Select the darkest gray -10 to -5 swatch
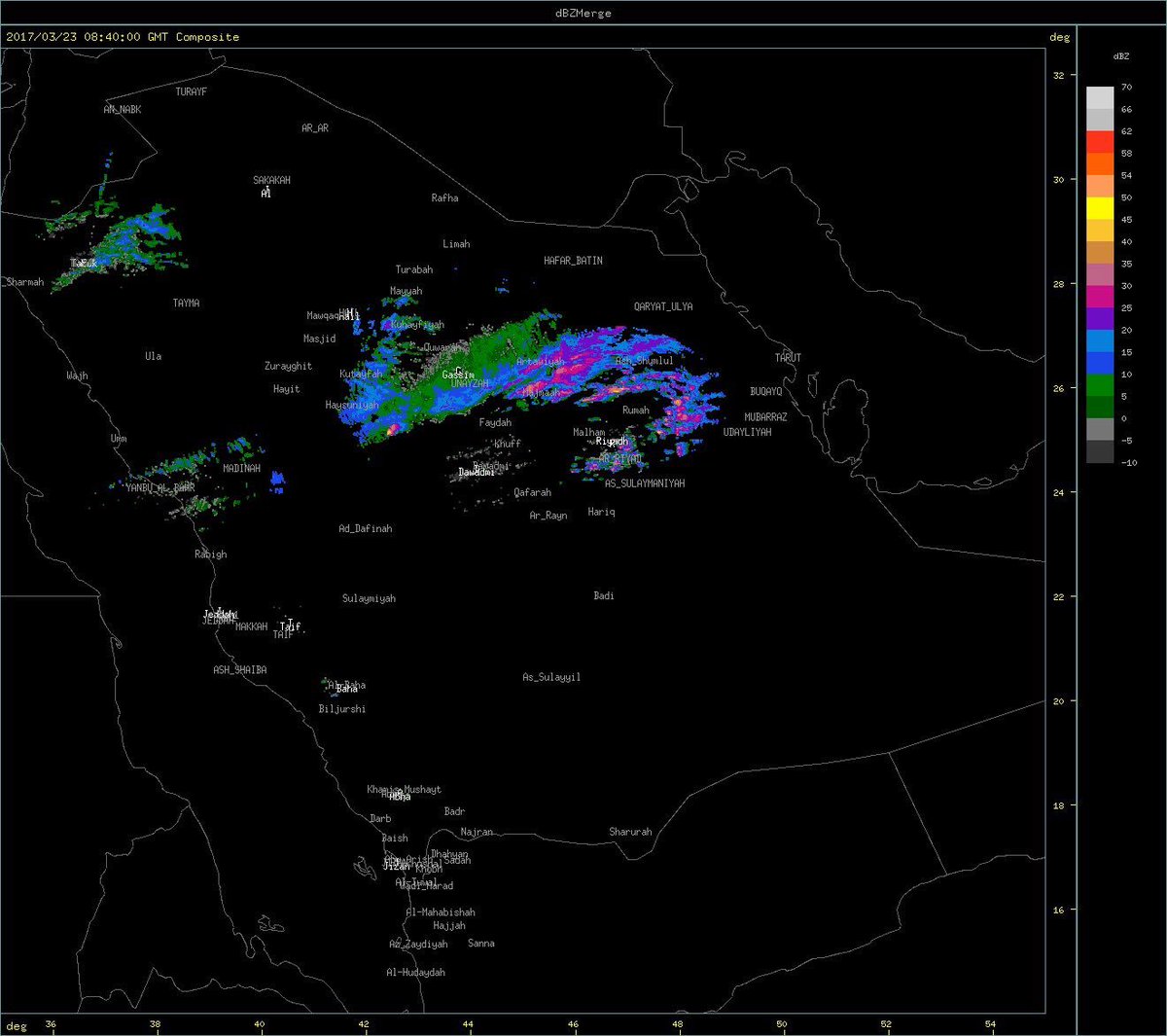This screenshot has height=1036, width=1167. tap(1100, 451)
